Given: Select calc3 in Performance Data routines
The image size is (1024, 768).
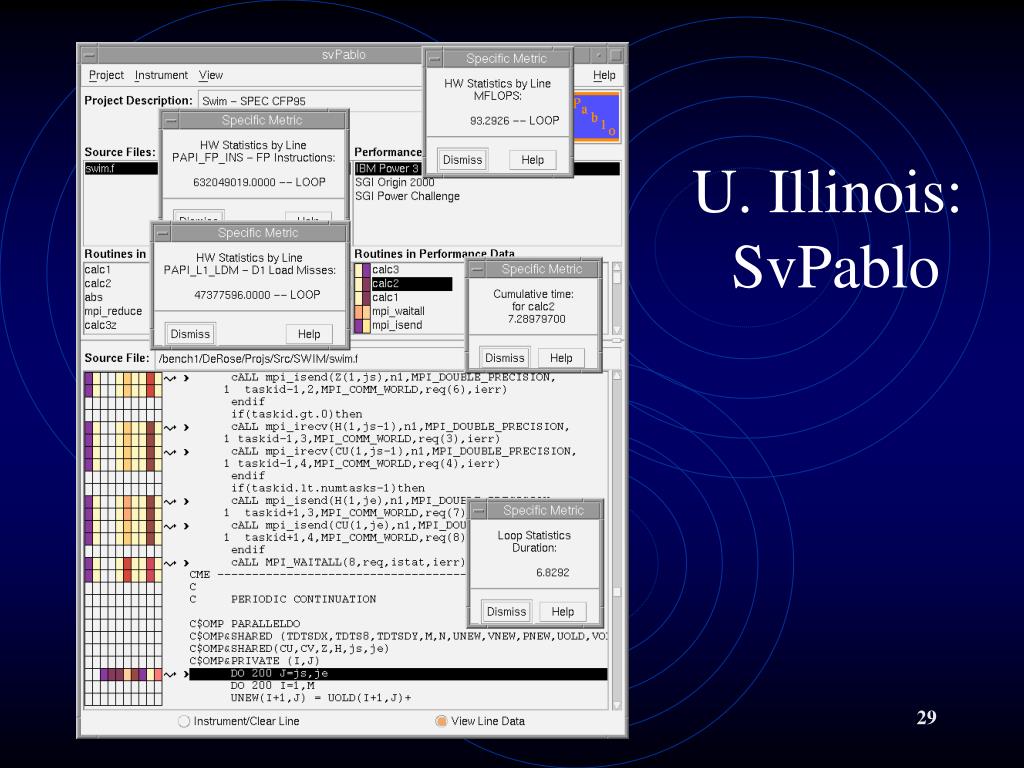Looking at the screenshot, I should 385,269.
